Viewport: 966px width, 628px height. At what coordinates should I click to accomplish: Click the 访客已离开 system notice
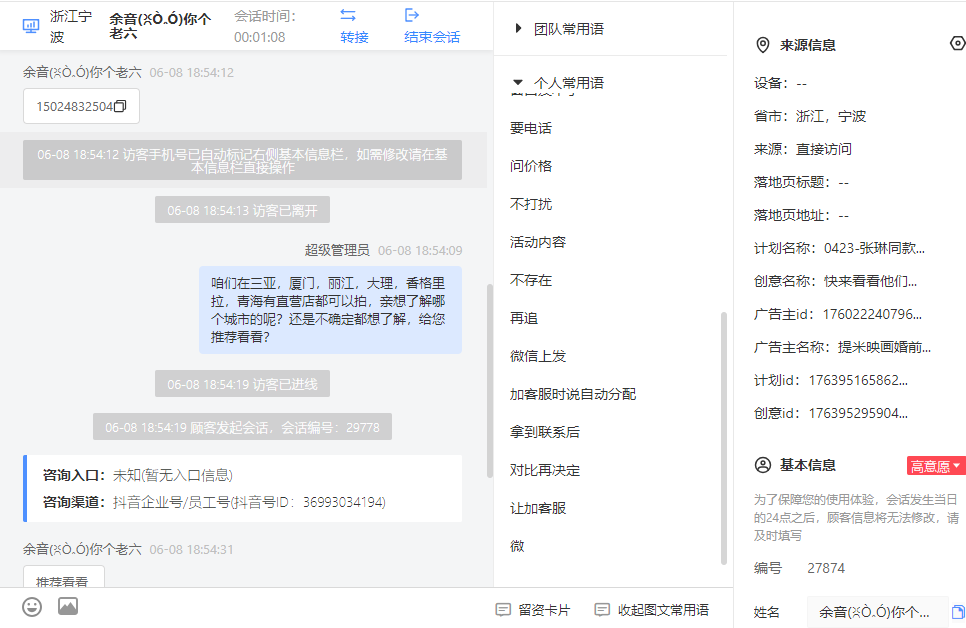(242, 210)
